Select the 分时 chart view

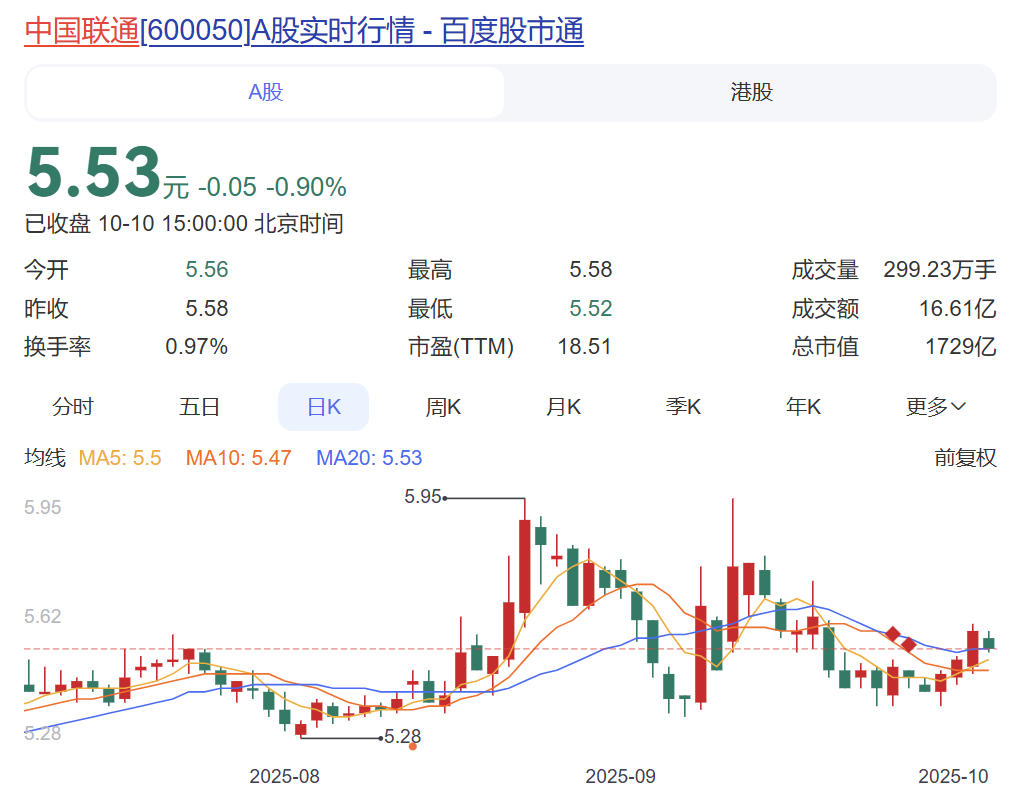[73, 407]
